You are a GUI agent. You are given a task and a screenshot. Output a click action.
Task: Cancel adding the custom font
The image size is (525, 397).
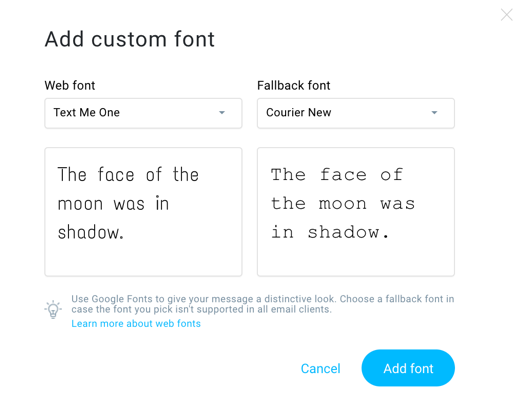(320, 369)
